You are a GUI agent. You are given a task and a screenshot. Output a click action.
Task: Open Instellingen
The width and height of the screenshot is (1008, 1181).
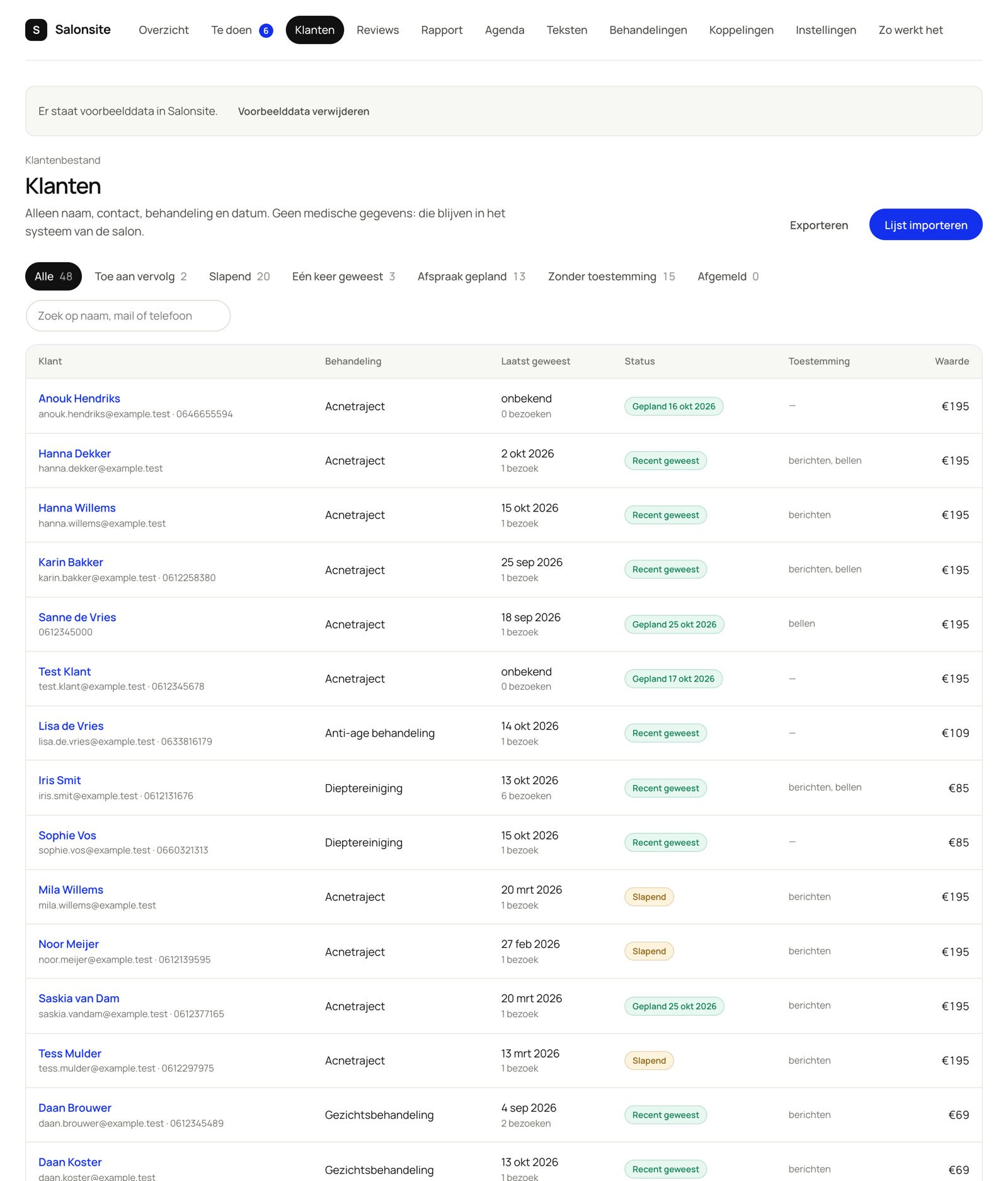pos(826,30)
